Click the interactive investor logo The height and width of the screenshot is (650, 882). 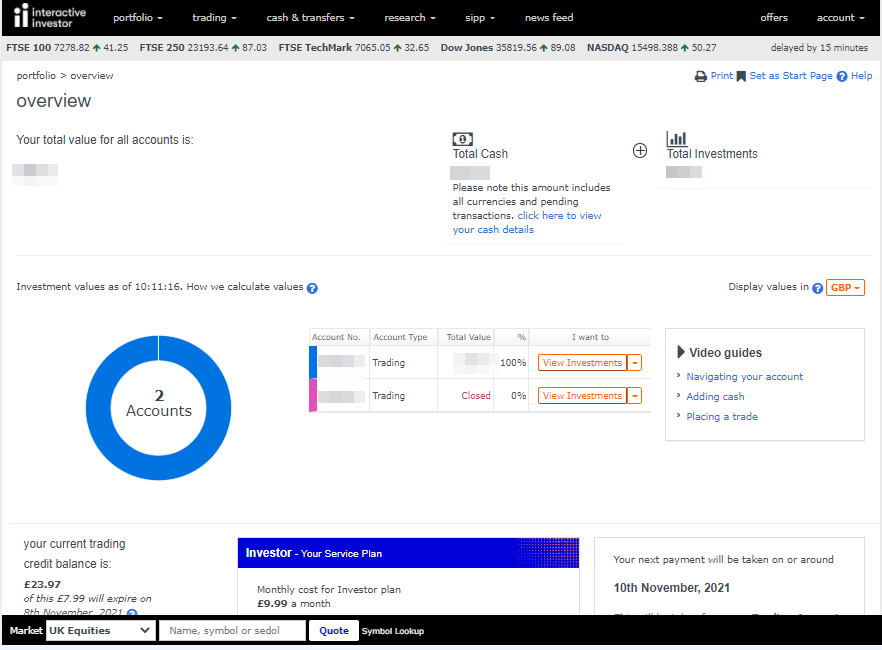(50, 17)
